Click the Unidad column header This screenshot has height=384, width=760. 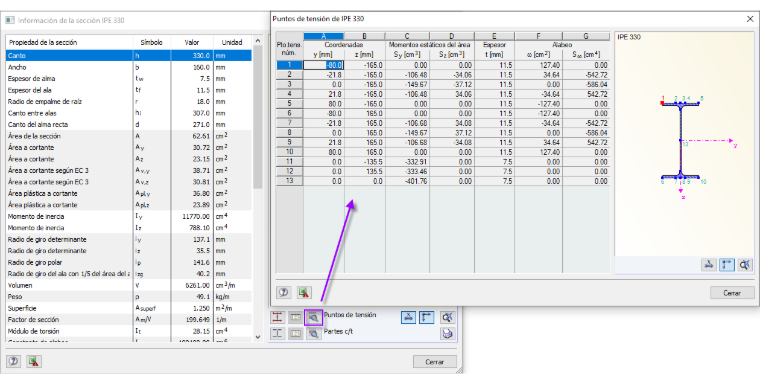click(232, 43)
